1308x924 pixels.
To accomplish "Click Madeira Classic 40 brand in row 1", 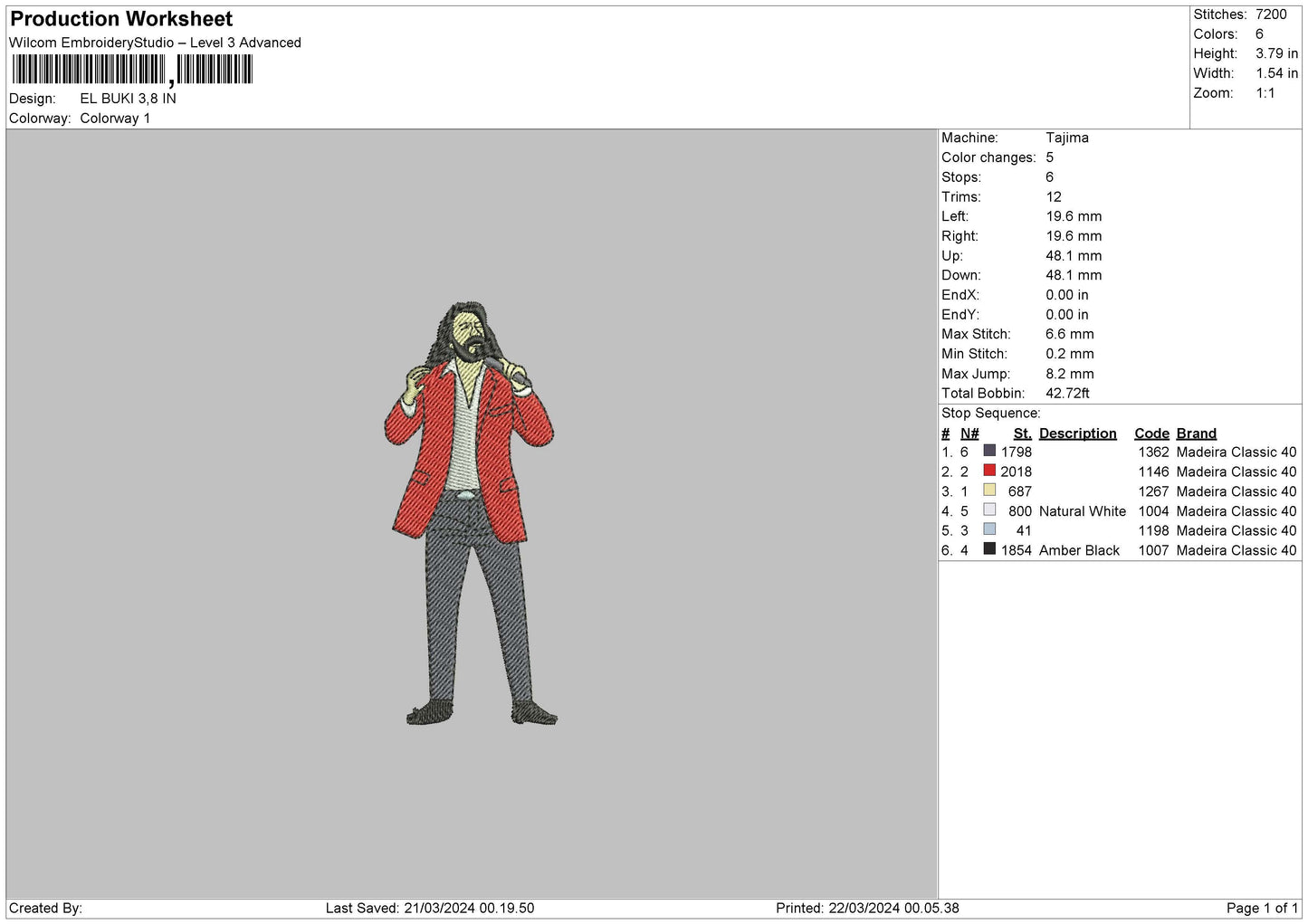I will pyautogui.click(x=1236, y=452).
